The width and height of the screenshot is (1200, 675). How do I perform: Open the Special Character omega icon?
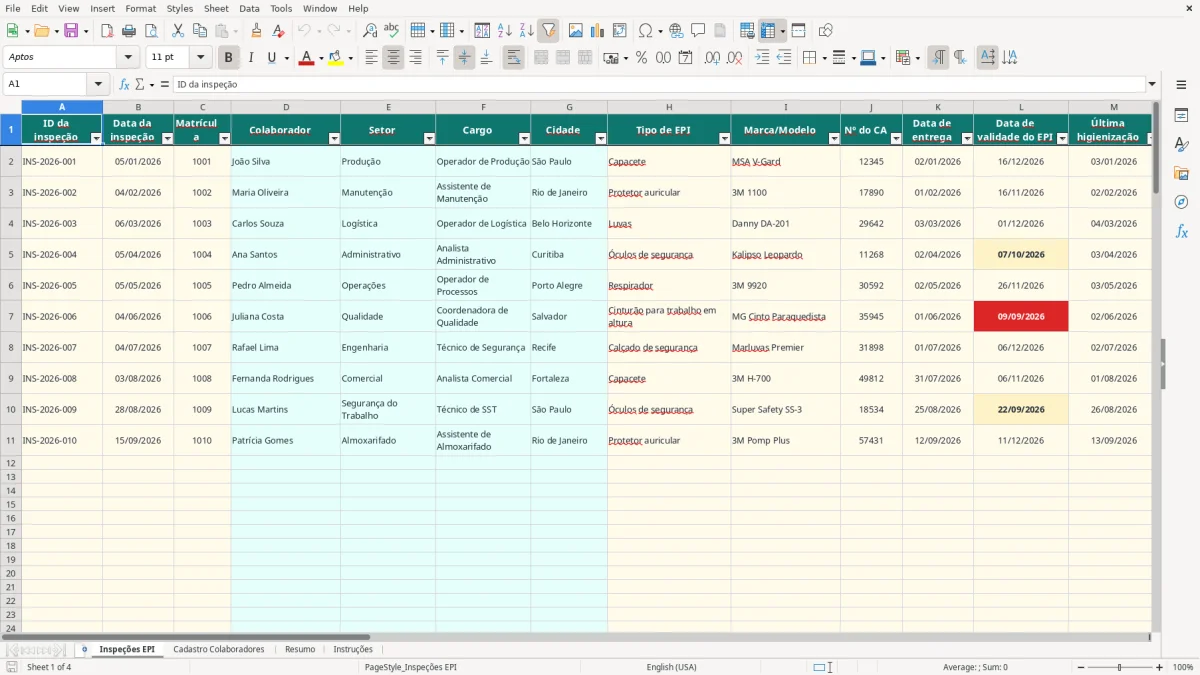pos(645,31)
